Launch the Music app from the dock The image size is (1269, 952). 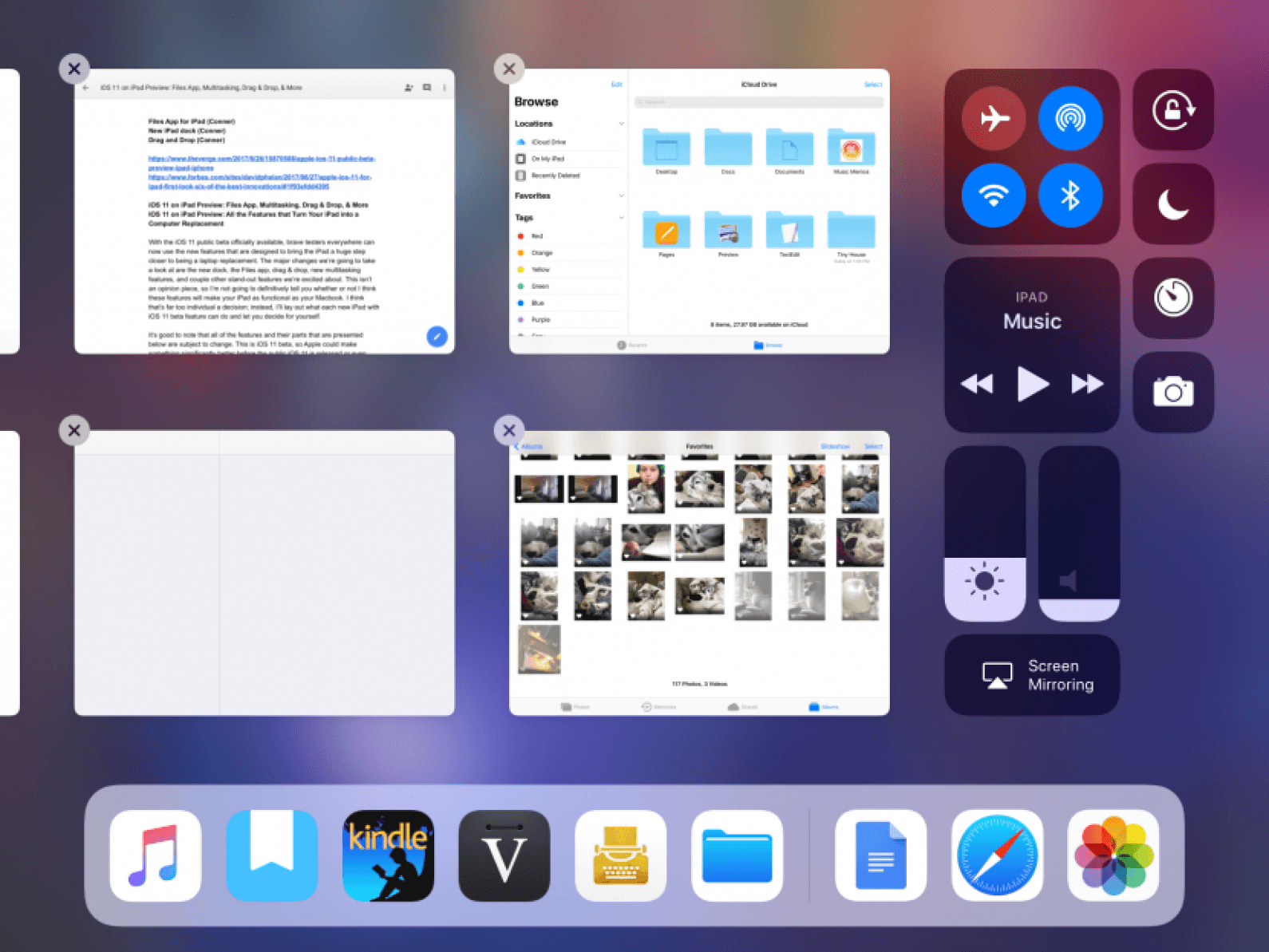(156, 855)
